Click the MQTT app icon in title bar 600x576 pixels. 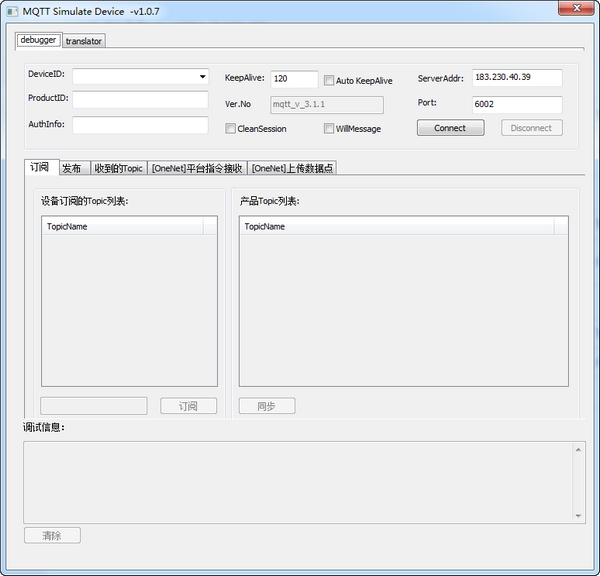(11, 10)
